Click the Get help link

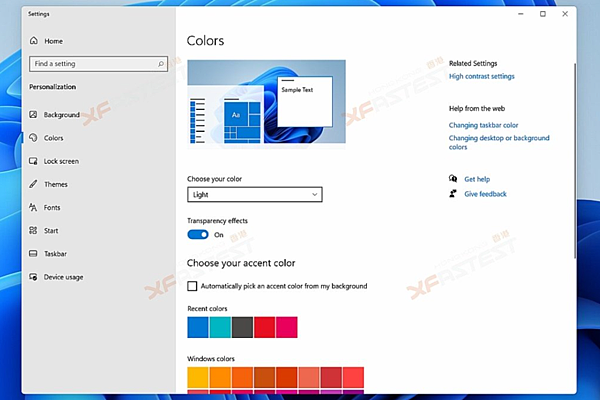[477, 179]
